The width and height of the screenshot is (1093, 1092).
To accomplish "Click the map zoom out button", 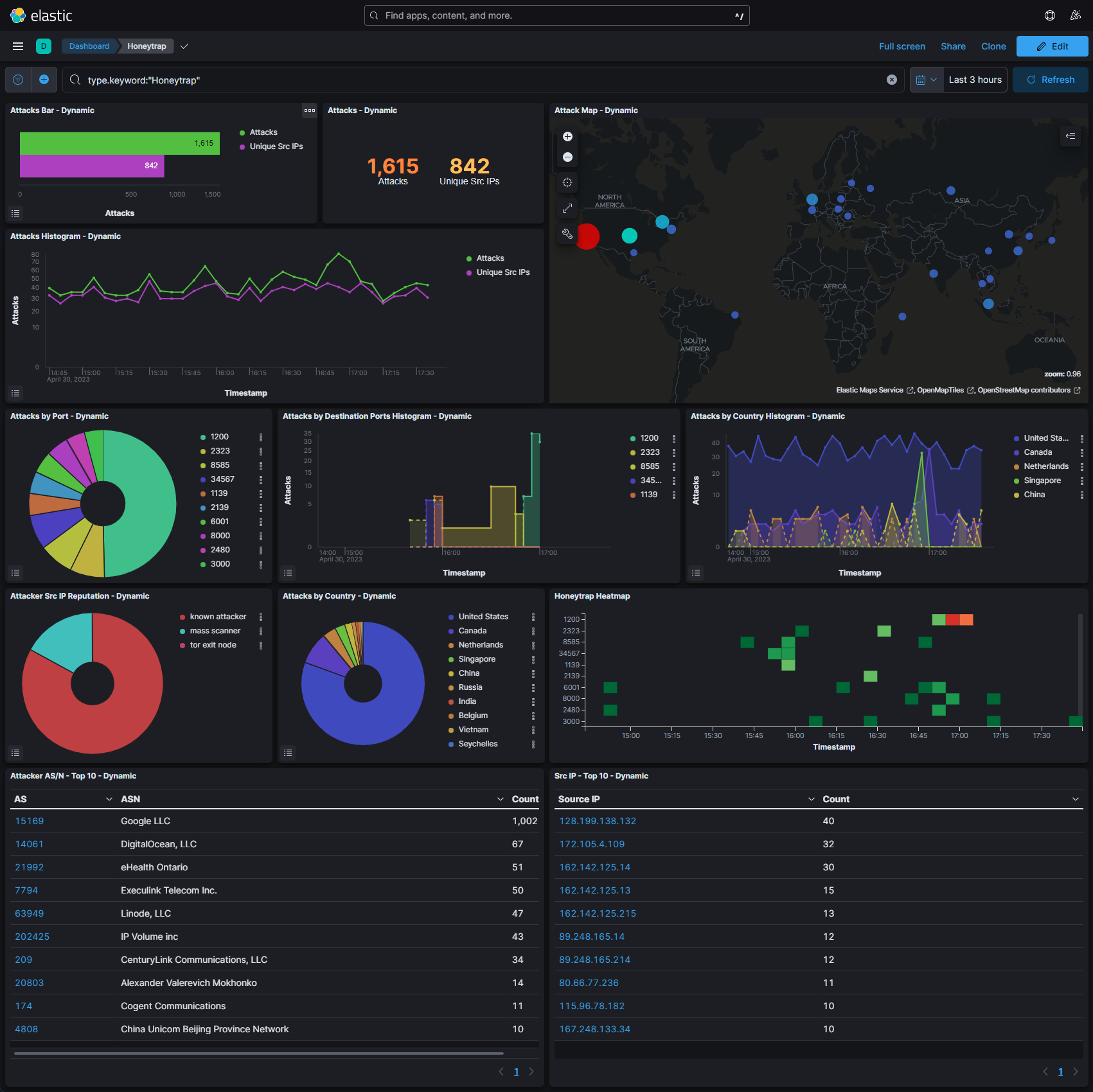I will click(567, 157).
